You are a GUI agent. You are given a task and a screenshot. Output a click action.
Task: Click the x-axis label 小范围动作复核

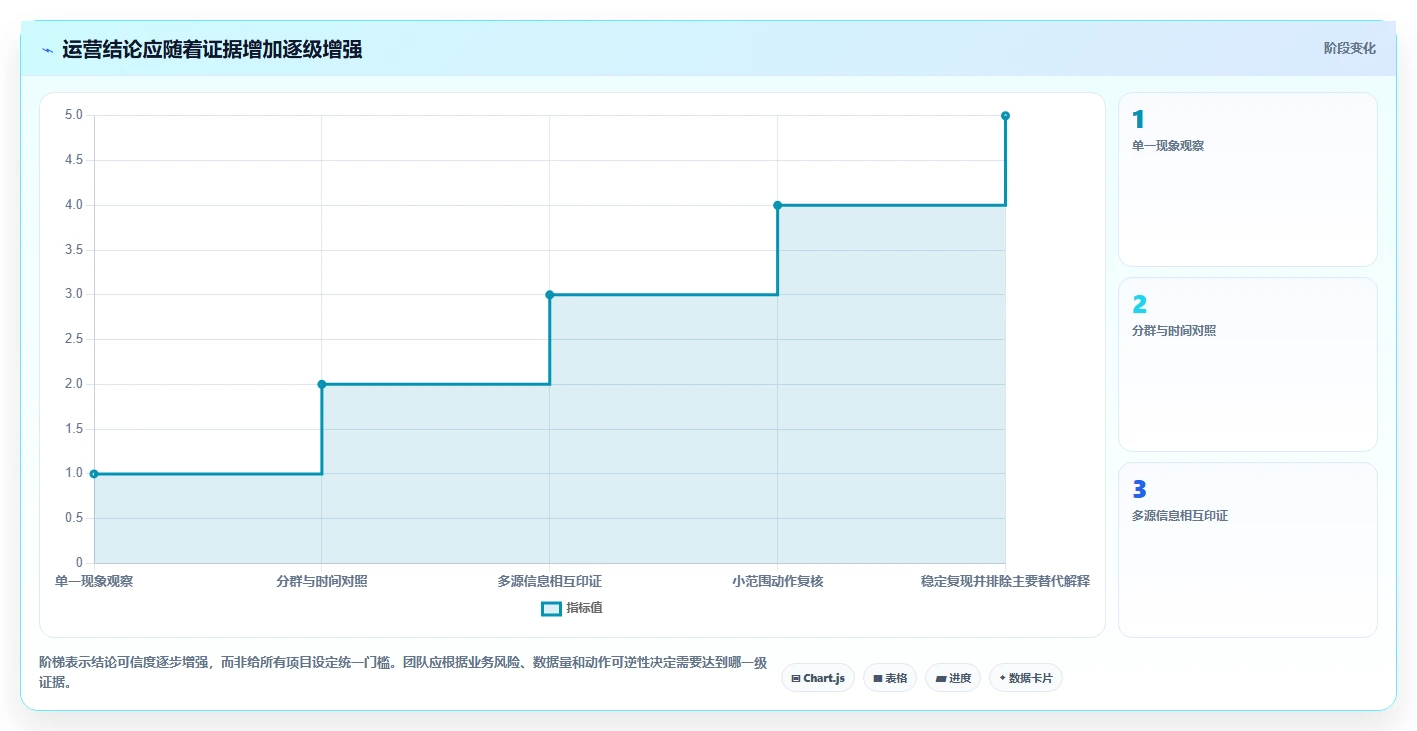(x=777, y=581)
